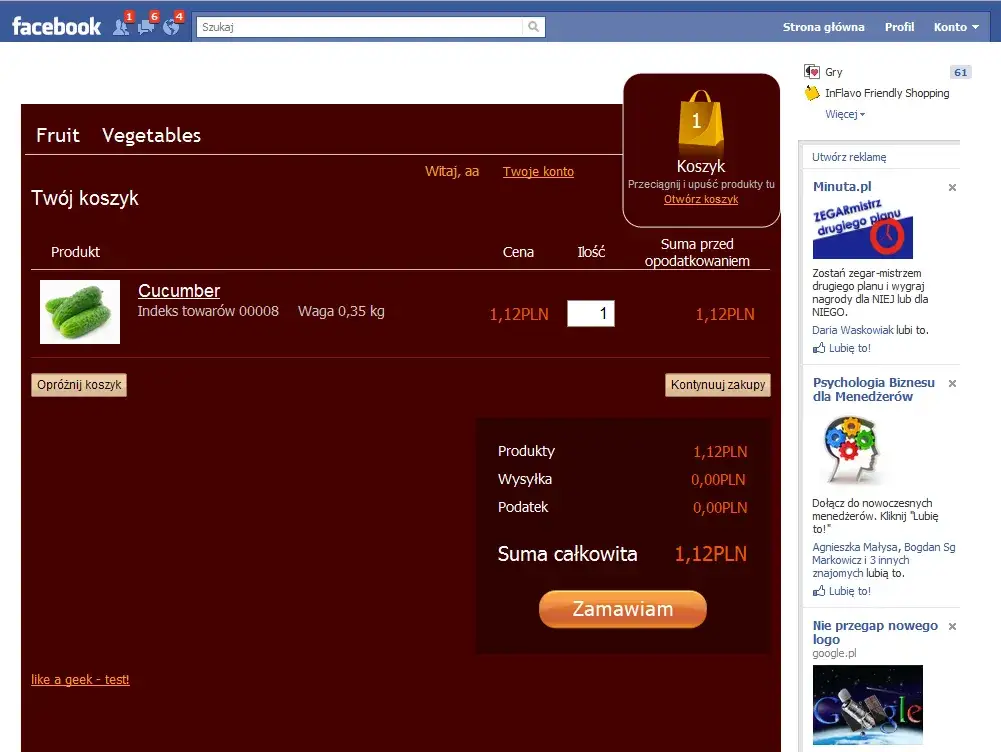
Task: Open the Facebook messages icon
Action: 146,27
